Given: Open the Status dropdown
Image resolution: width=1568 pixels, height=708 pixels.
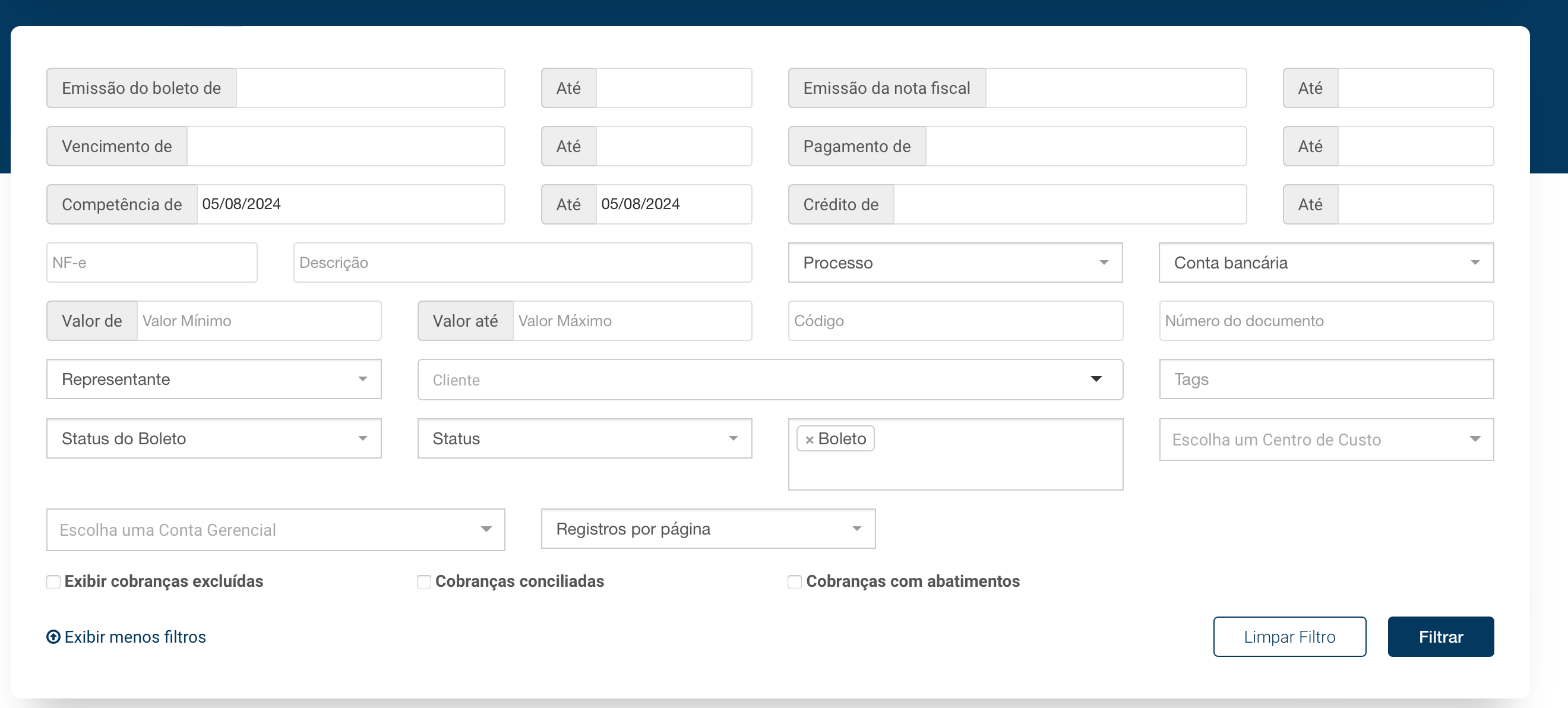Looking at the screenshot, I should click(x=584, y=438).
